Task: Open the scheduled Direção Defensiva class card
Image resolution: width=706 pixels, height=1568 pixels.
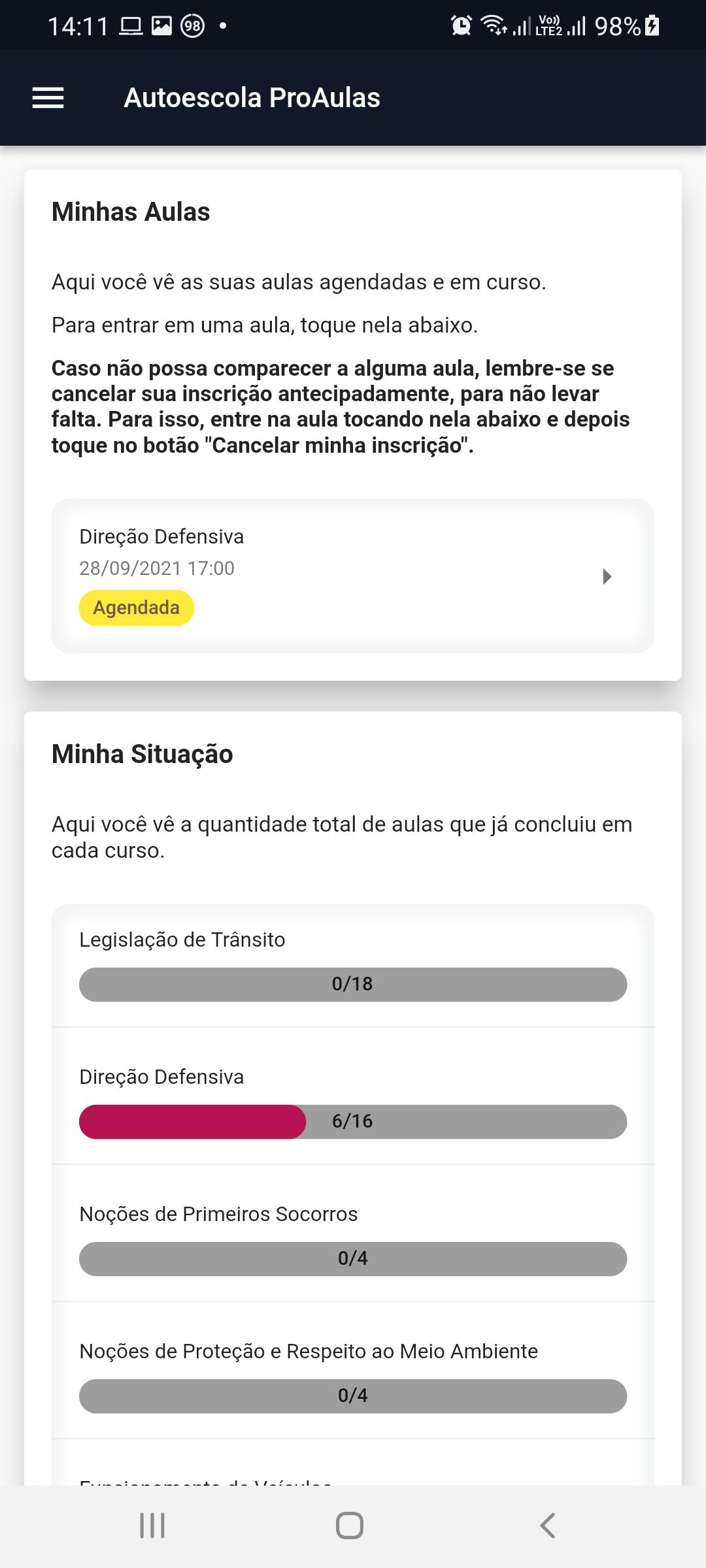Action: coord(353,576)
